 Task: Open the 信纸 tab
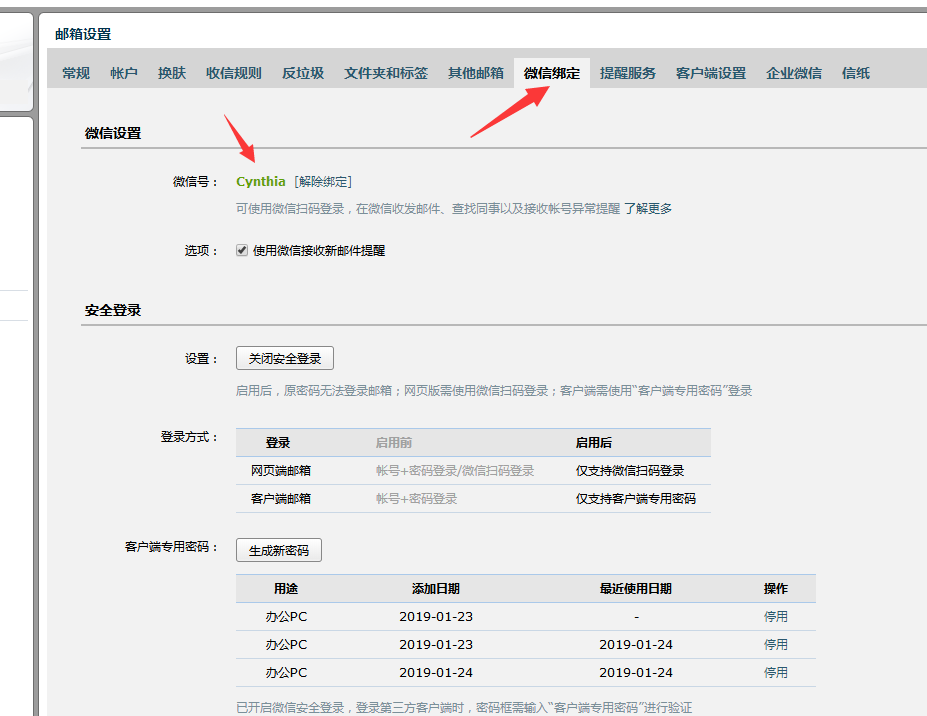tap(856, 73)
